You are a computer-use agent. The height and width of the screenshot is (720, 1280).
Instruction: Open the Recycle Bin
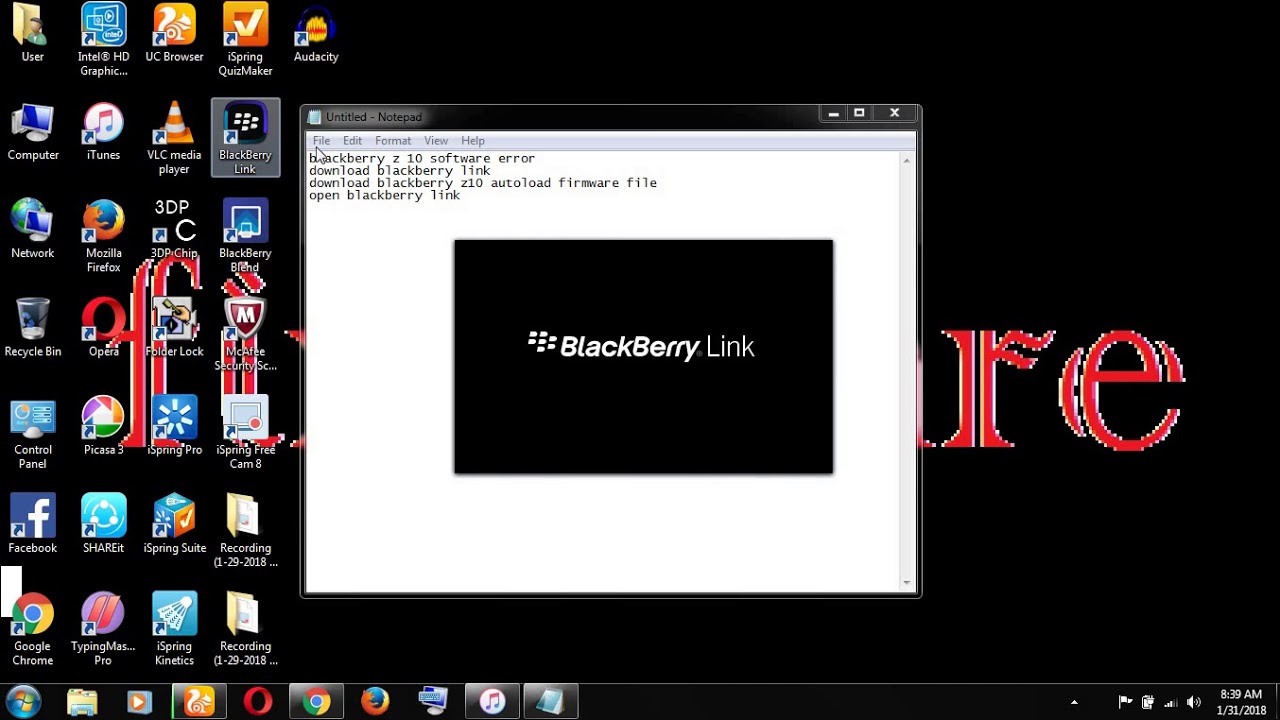32,328
